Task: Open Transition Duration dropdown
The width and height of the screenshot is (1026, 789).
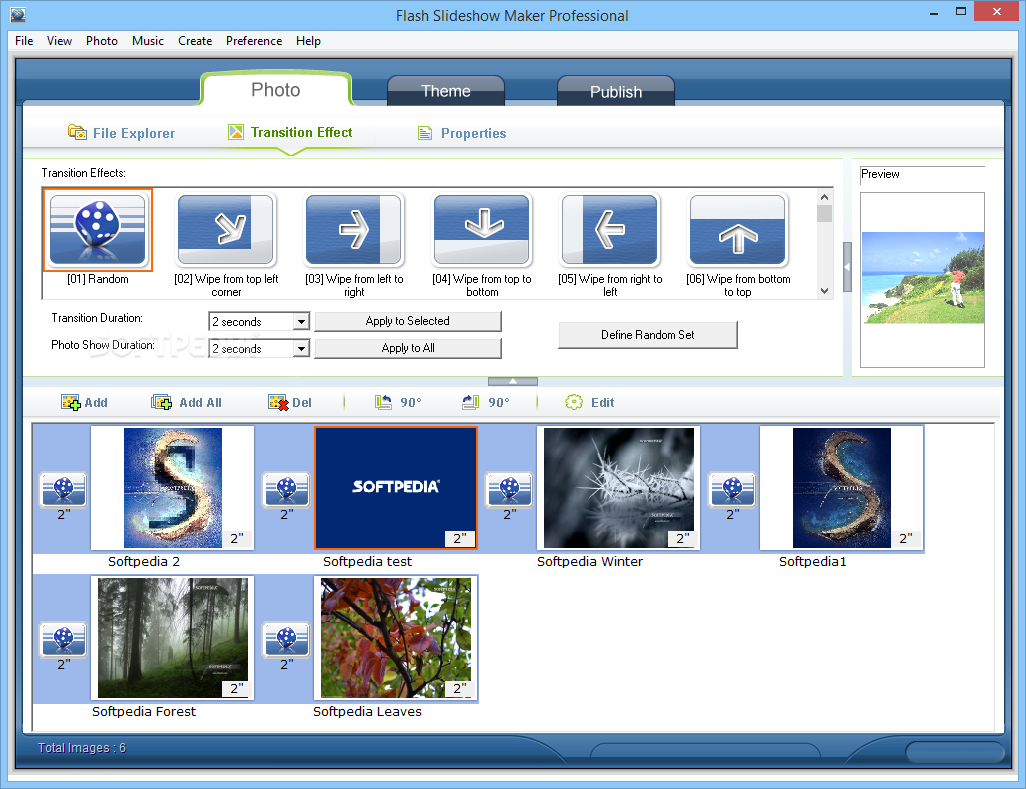Action: [x=300, y=321]
